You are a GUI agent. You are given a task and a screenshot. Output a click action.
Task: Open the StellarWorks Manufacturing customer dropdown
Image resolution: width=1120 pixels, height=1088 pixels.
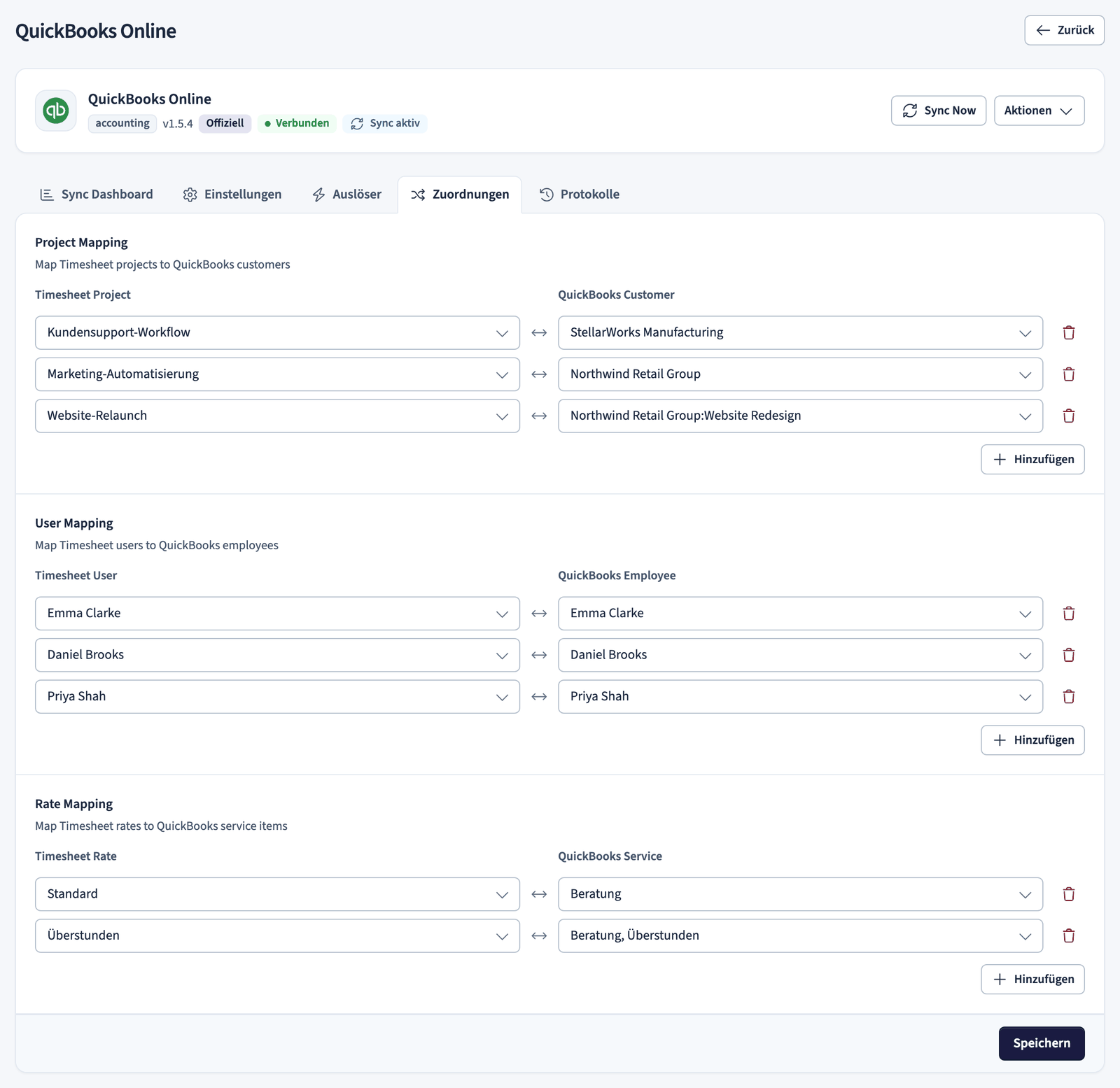pyautogui.click(x=800, y=333)
